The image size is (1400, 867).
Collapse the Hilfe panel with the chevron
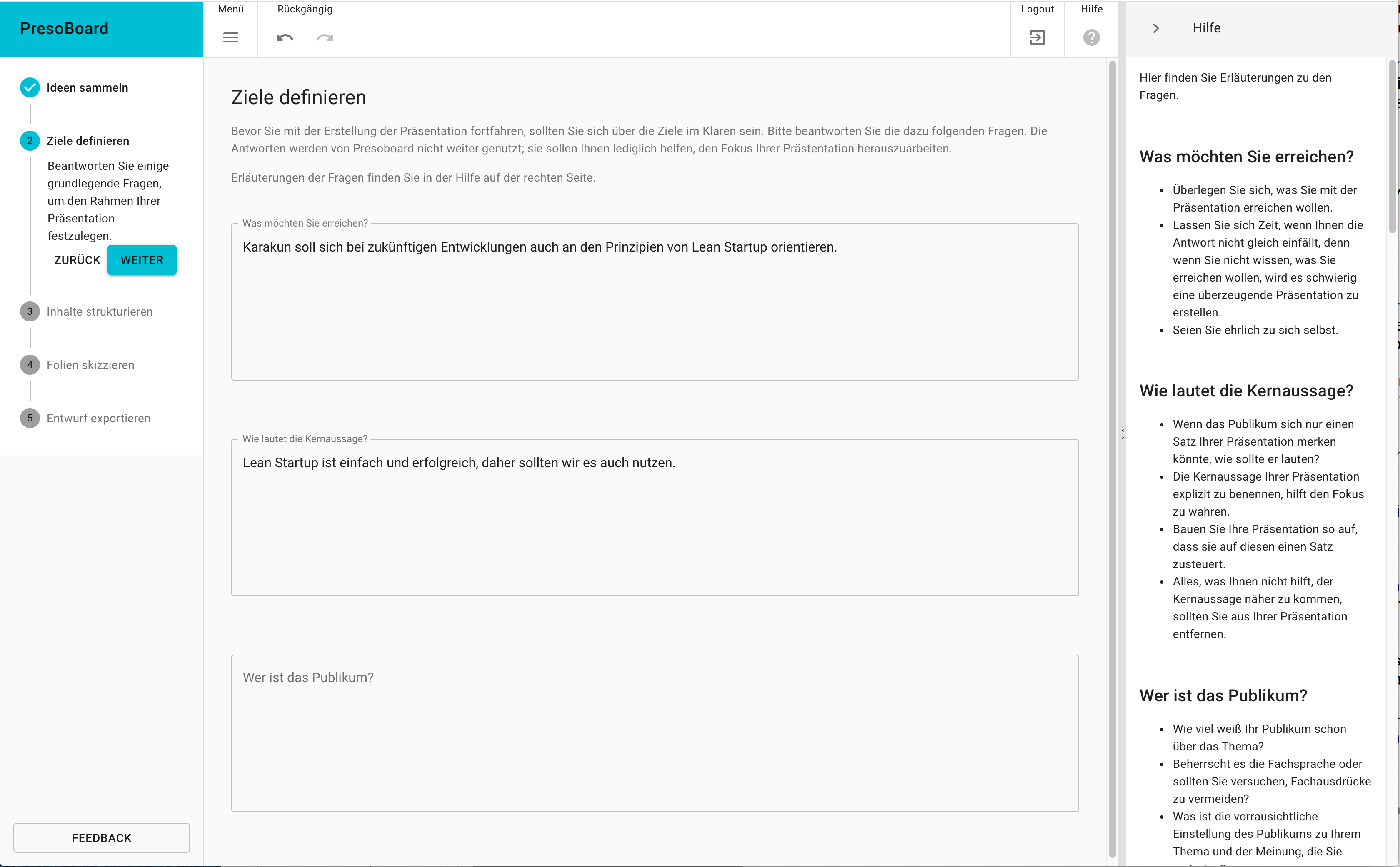coord(1155,27)
